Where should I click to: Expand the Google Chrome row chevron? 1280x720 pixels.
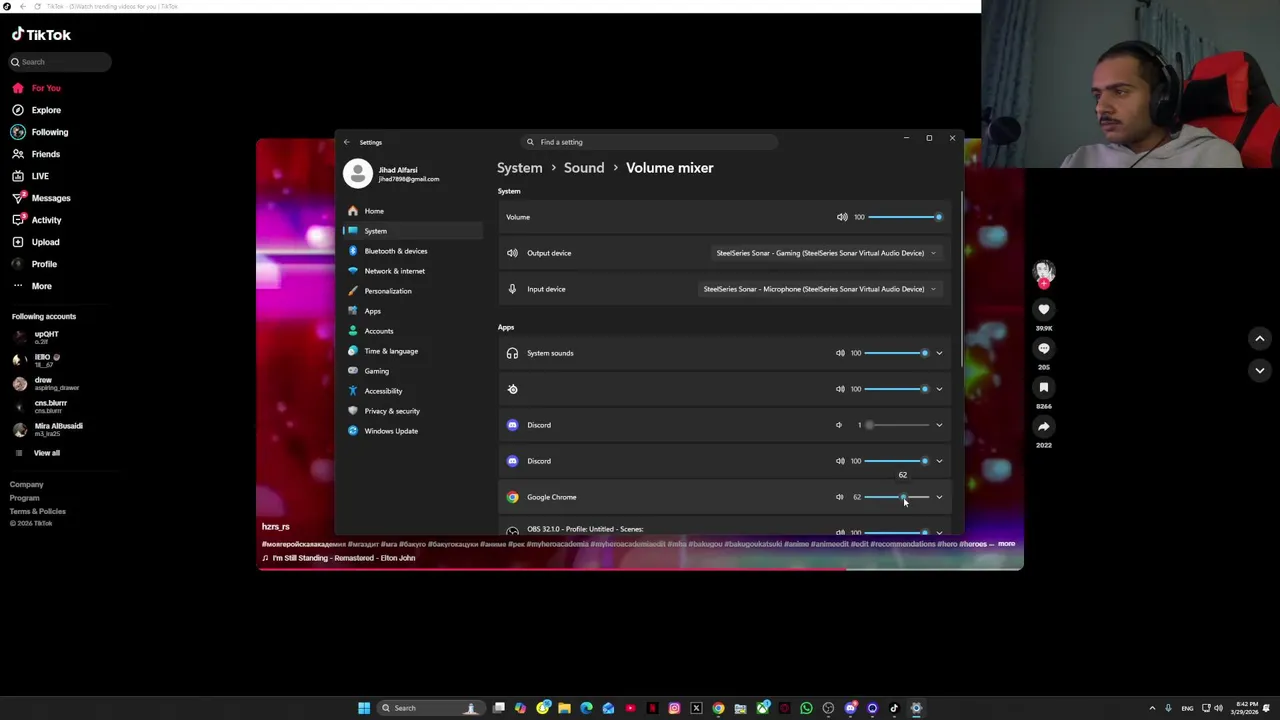point(939,497)
